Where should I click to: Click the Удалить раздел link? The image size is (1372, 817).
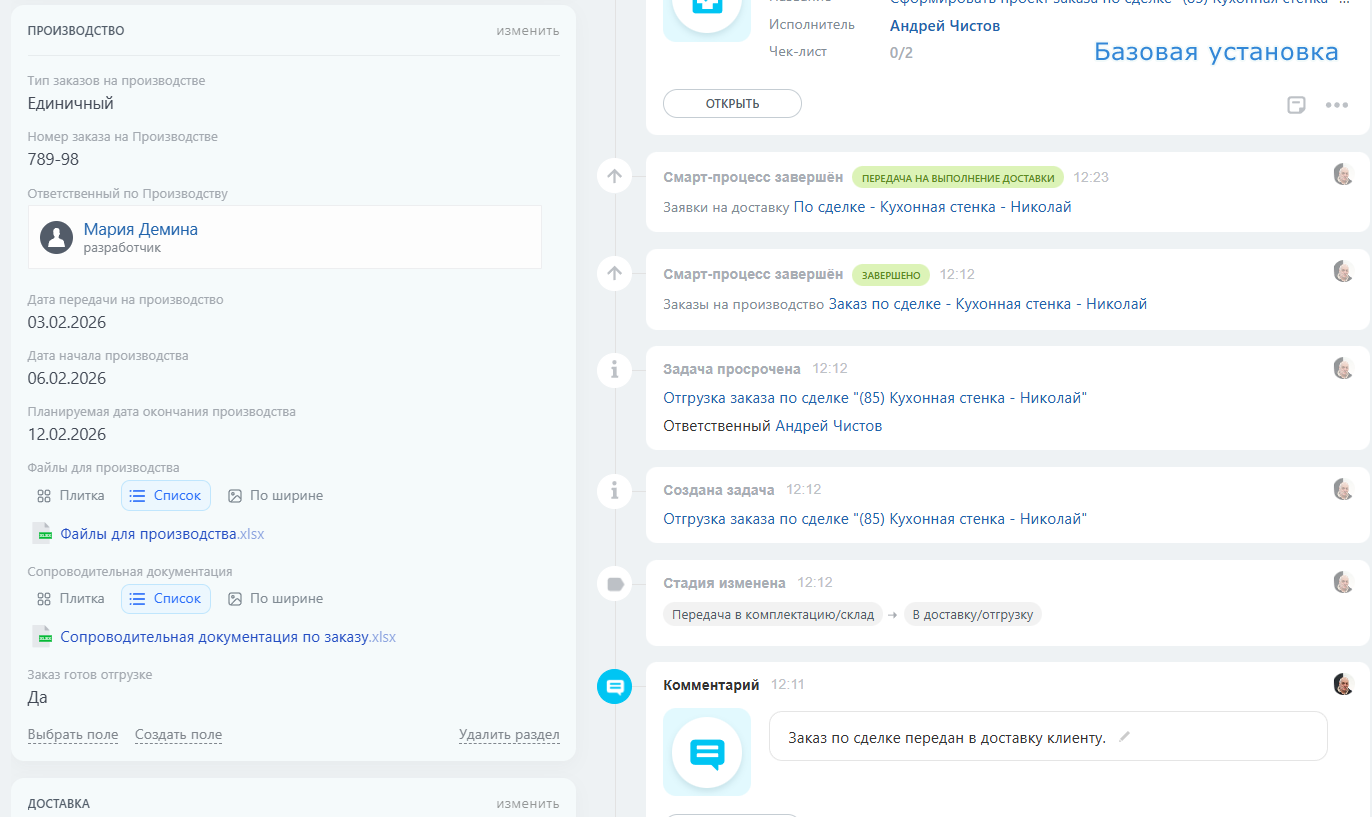509,735
